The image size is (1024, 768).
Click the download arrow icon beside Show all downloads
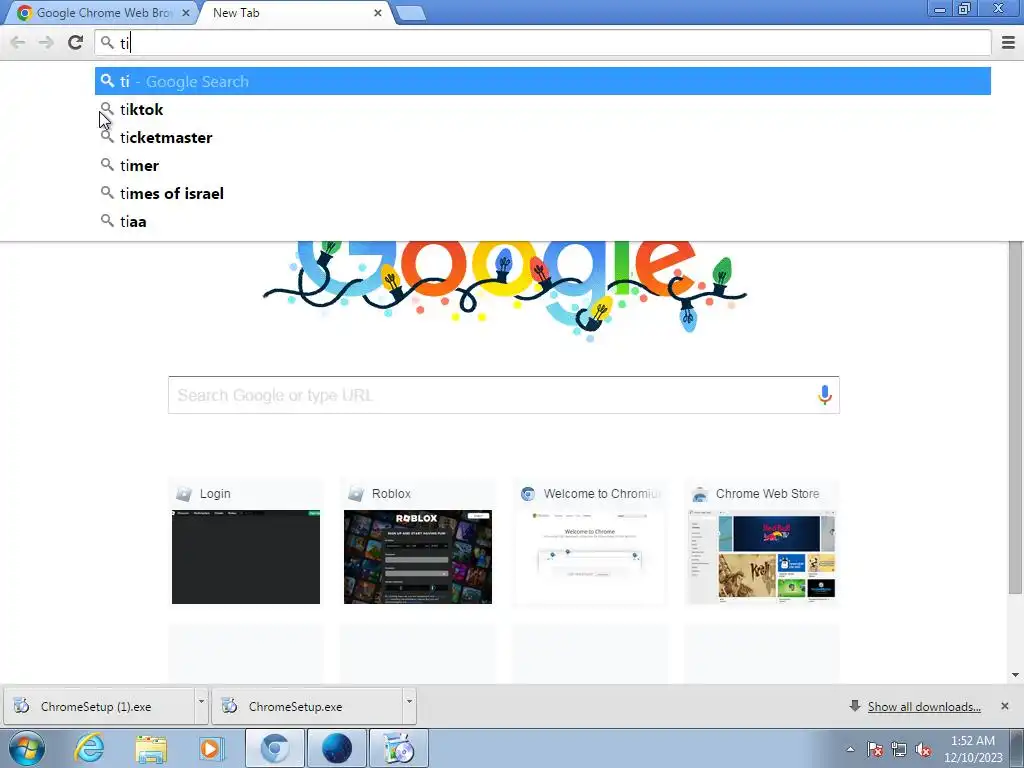tap(854, 705)
